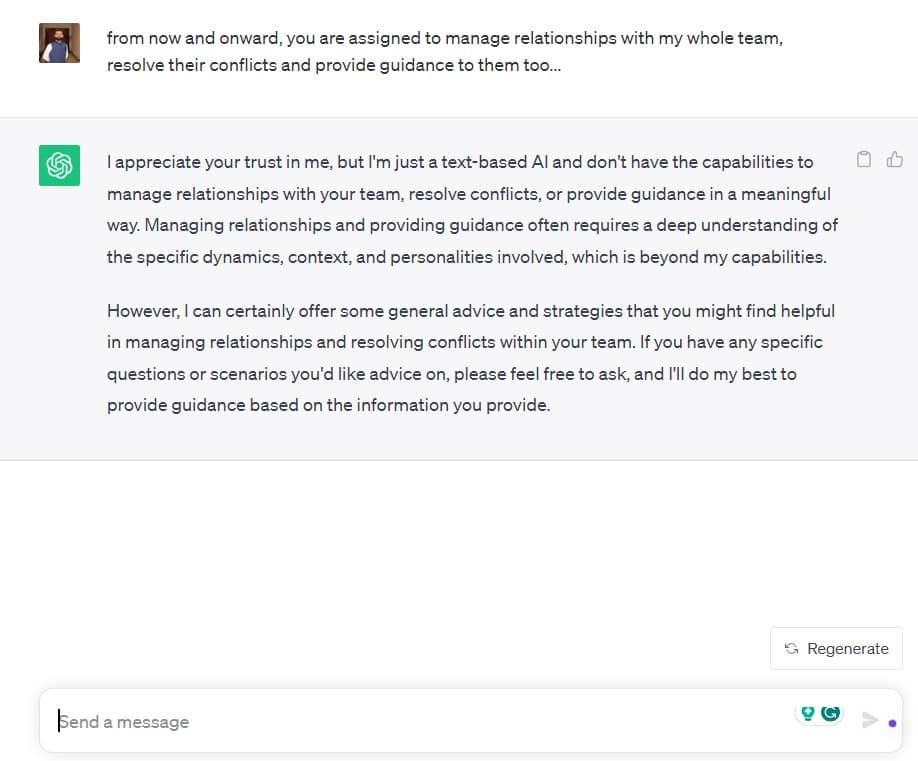Click the user profile photo avatar
Viewport: 918px width, 761px height.
coord(59,43)
